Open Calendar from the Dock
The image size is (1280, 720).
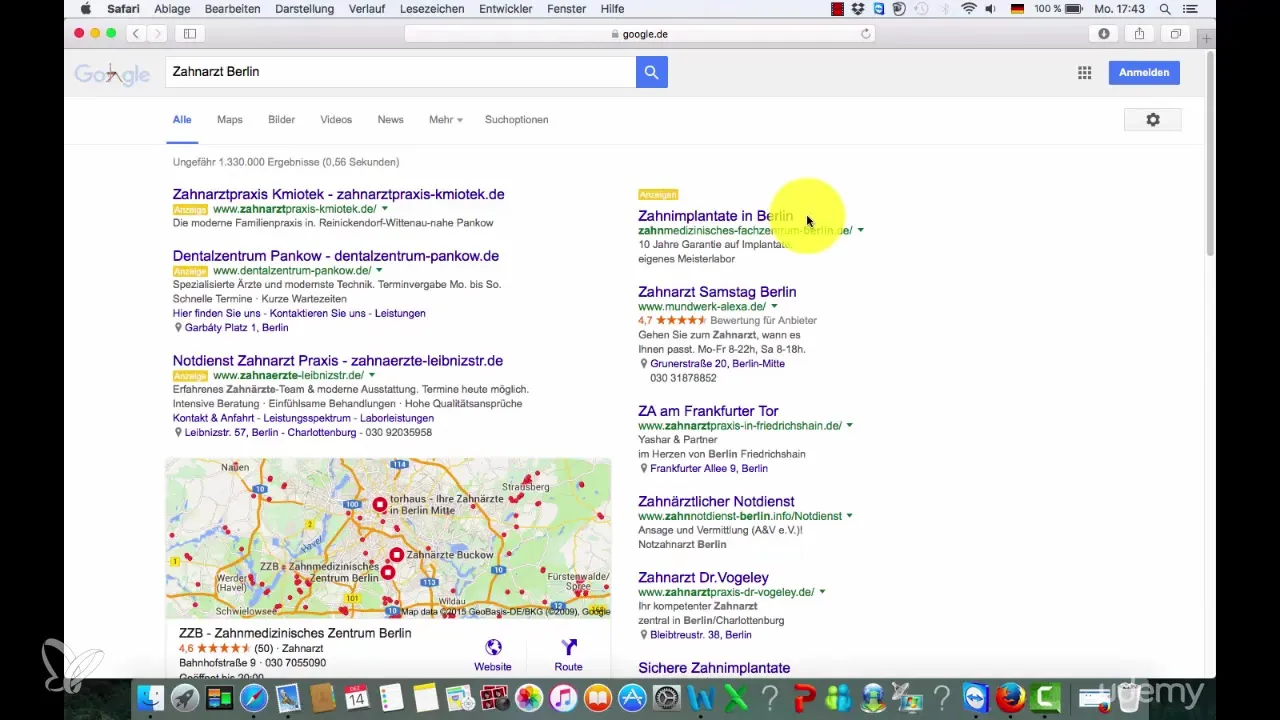click(x=357, y=698)
